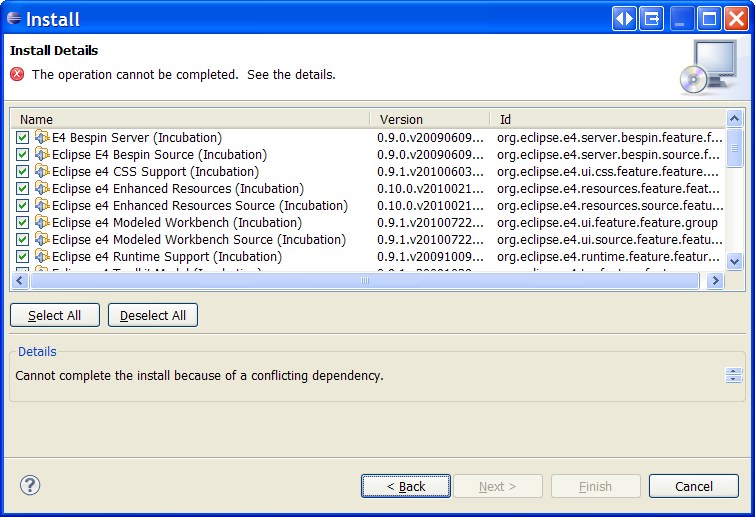755x517 pixels.
Task: Select version 0.9.1.v20091009... cell
Action: click(x=430, y=257)
